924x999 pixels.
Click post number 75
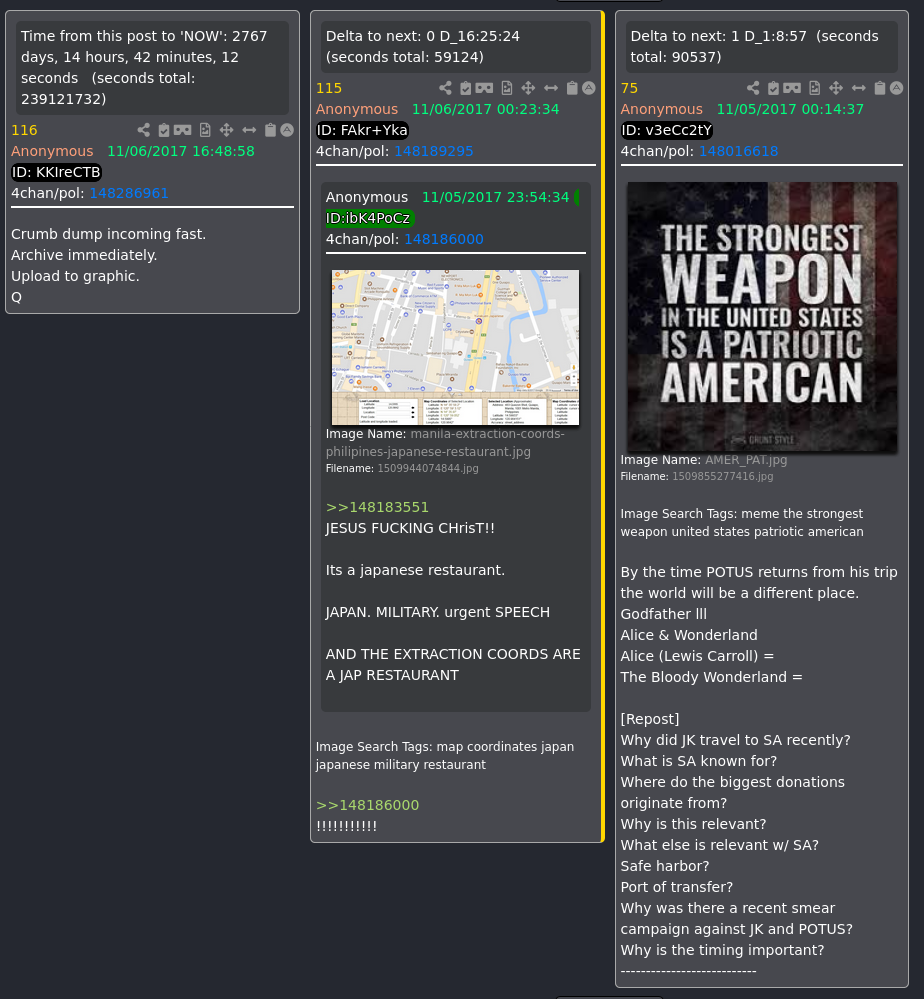pyautogui.click(x=629, y=88)
